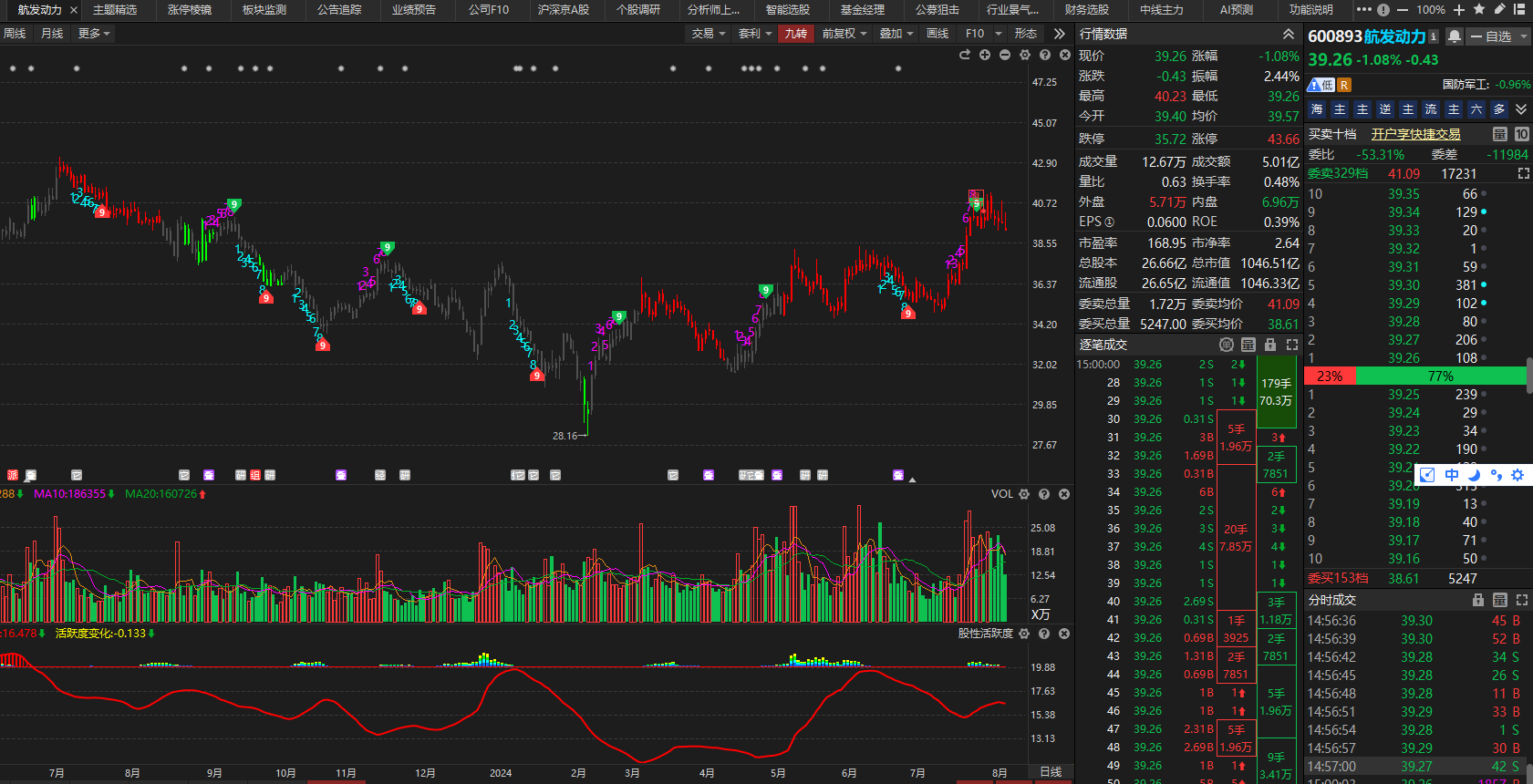
Task: Maximize the order book panel beside 17231
Action: pos(1523,173)
